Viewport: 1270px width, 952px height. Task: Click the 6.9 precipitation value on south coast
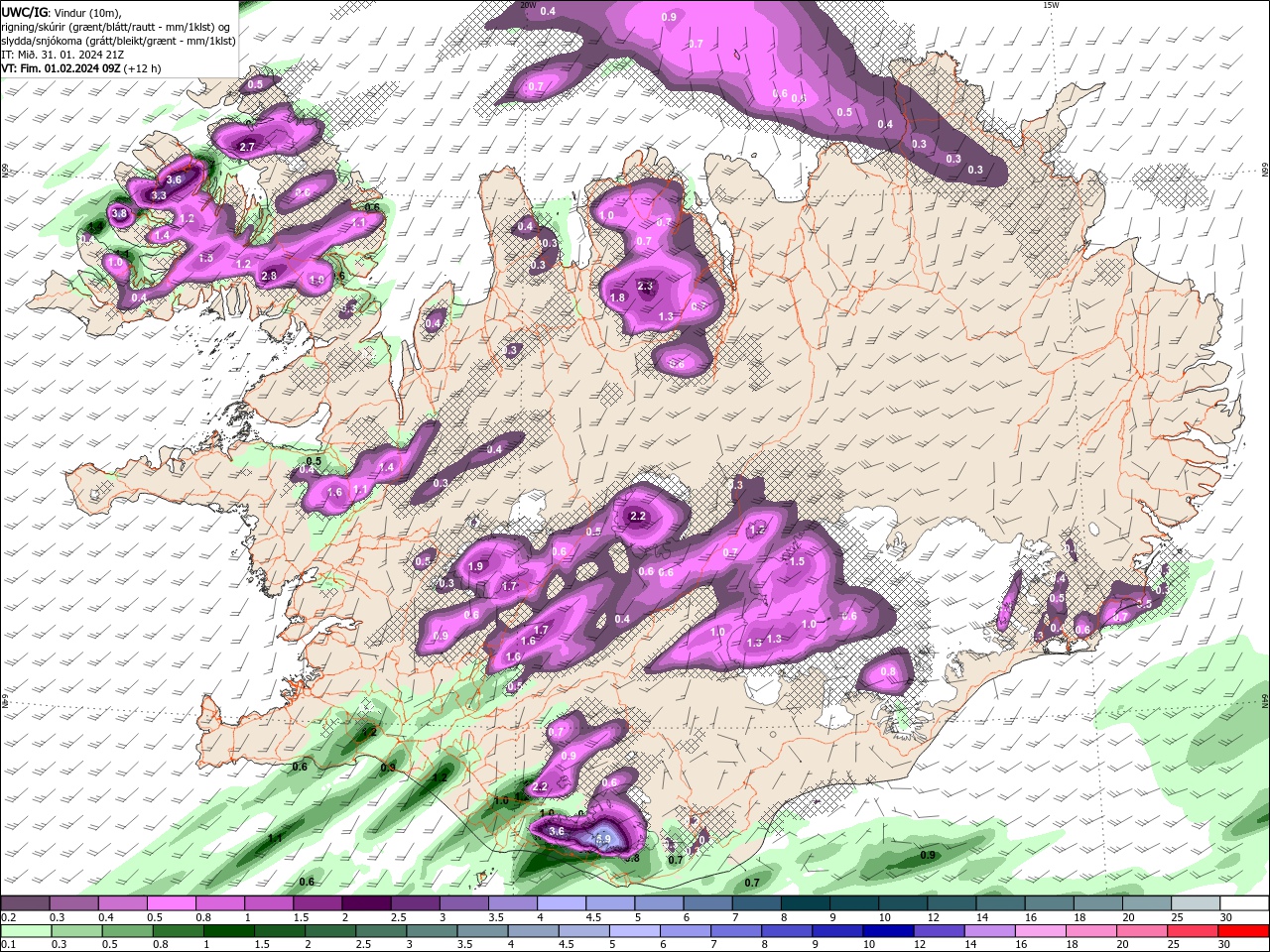coord(602,839)
